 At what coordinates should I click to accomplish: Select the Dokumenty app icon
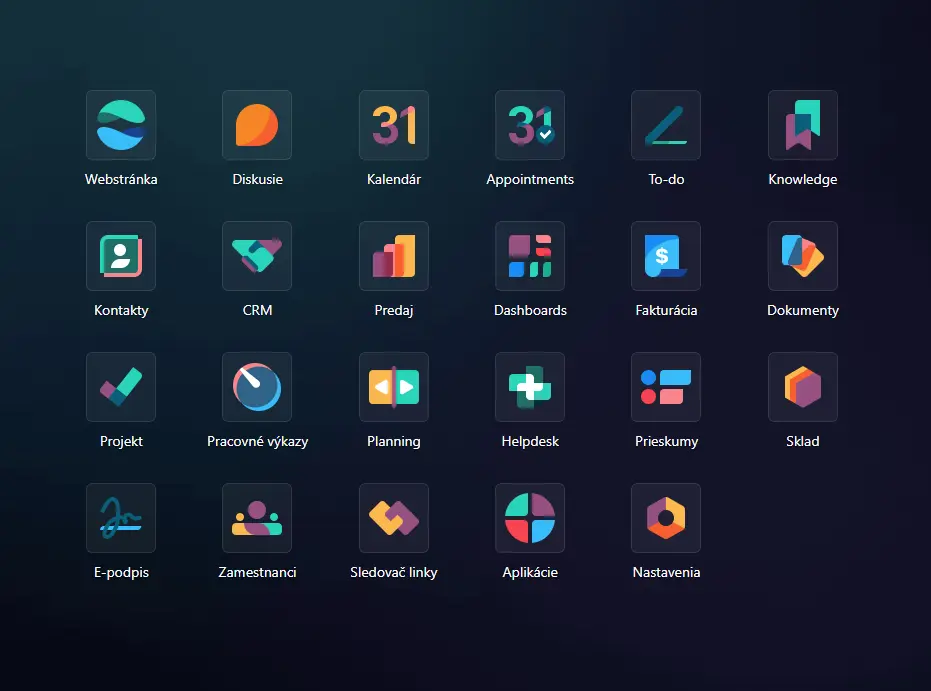click(x=803, y=256)
